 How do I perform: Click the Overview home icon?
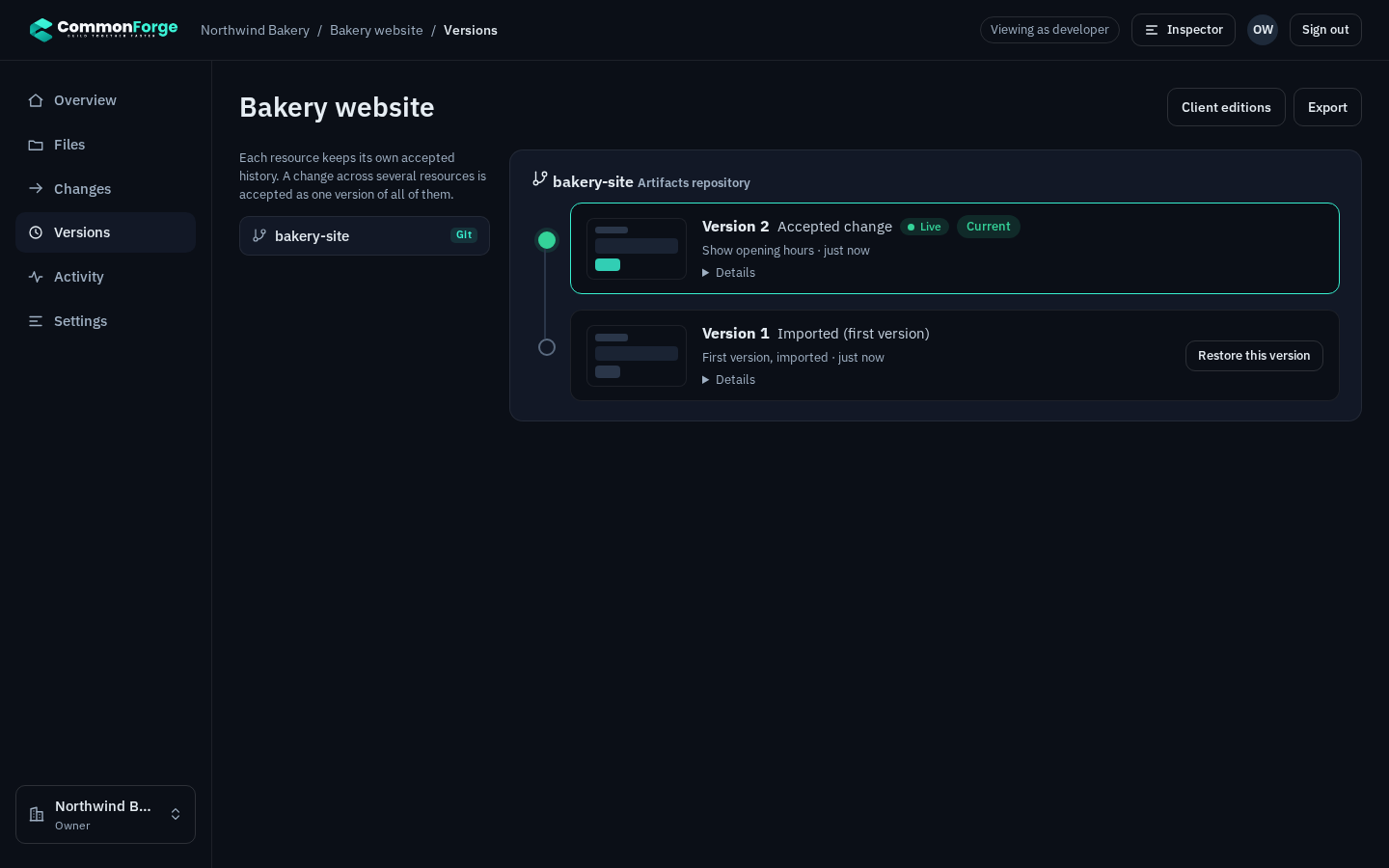36,100
